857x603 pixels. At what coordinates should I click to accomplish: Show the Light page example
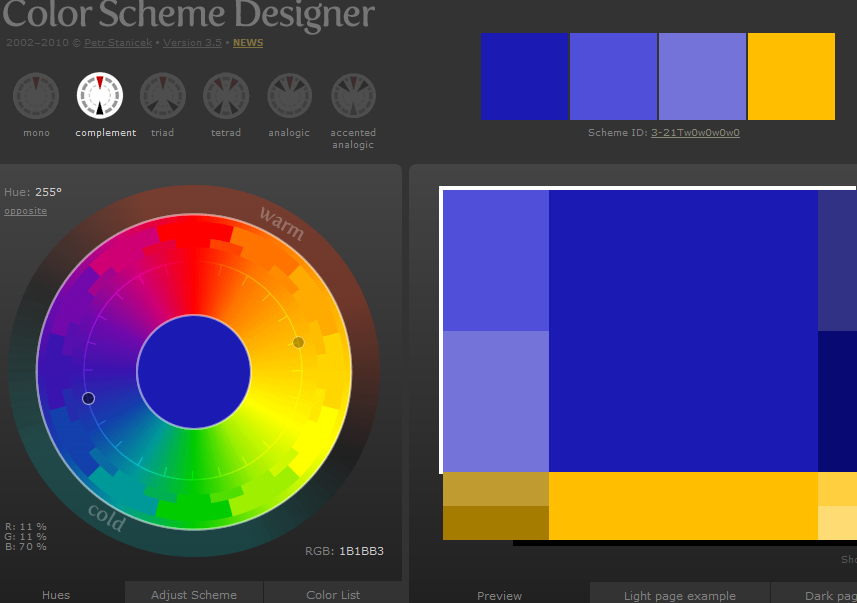click(680, 594)
